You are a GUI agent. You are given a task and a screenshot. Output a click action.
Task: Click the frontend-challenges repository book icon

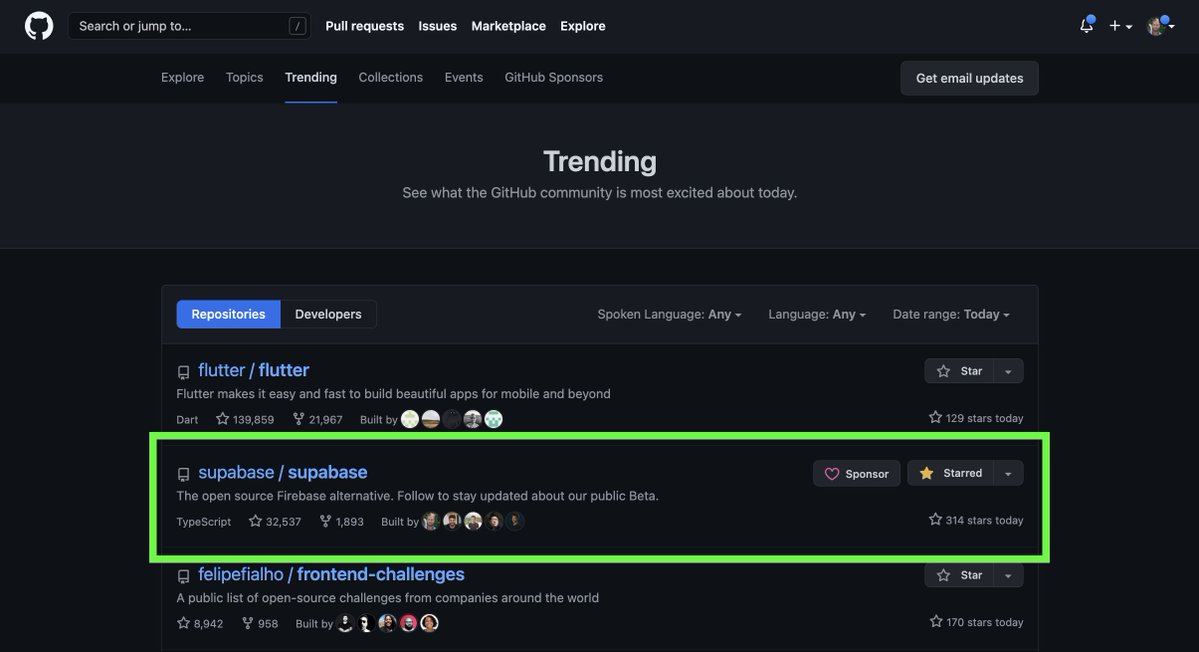184,576
